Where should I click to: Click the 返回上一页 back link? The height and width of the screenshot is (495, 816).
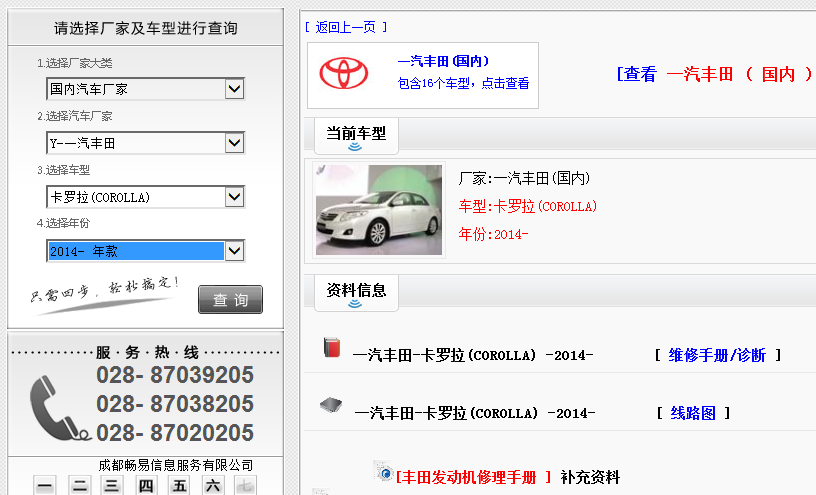click(346, 27)
